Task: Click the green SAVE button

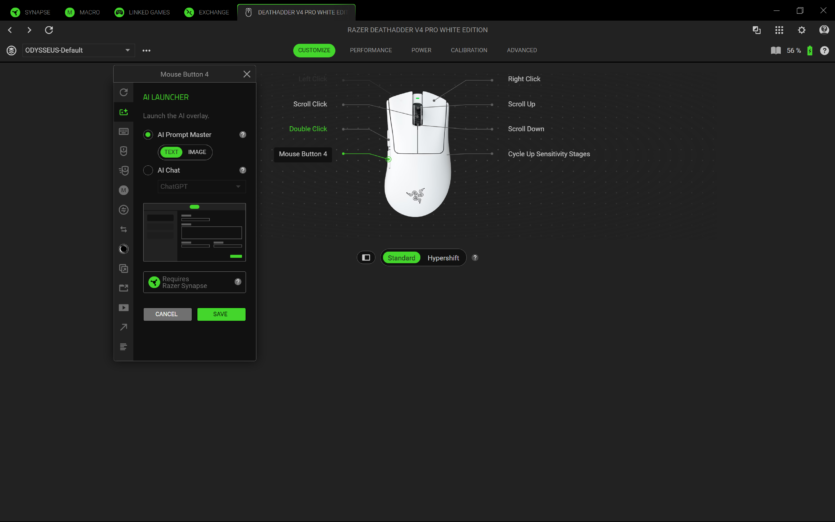Action: [221, 314]
